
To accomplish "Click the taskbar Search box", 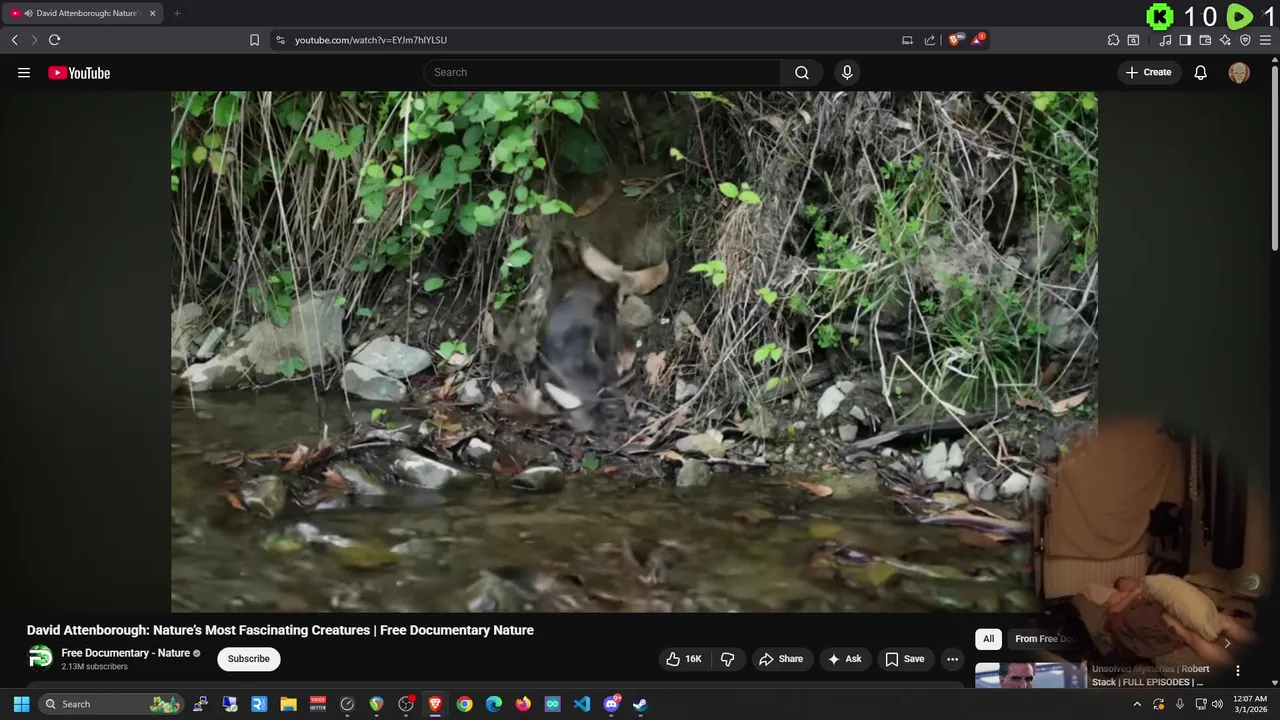I will 111,704.
